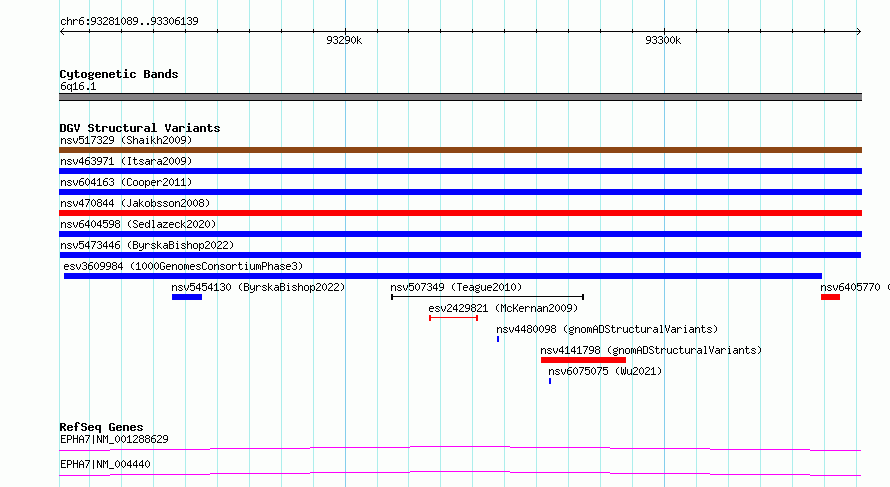
Task: Click the nsv5473446 (ByrskaBishop2022) label
Action: tap(147, 245)
